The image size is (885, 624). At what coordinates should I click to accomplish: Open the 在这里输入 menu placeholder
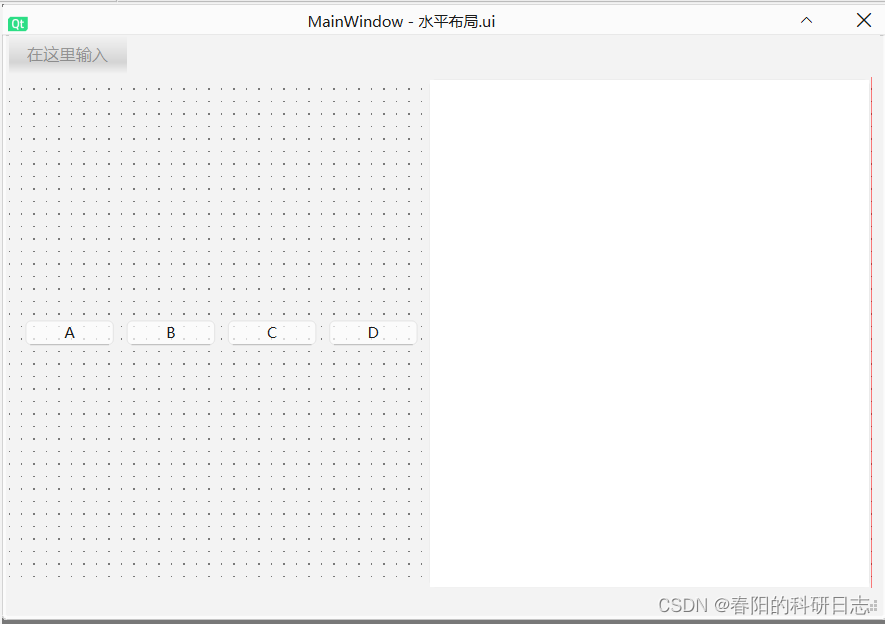(66, 55)
